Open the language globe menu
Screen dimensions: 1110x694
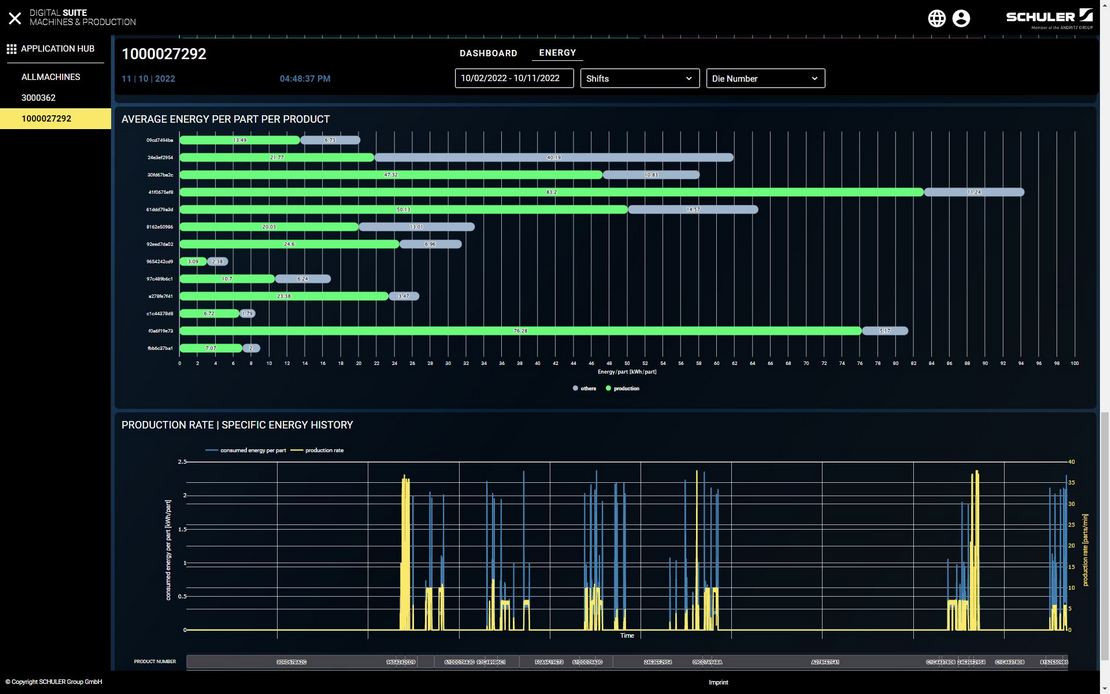click(x=937, y=18)
